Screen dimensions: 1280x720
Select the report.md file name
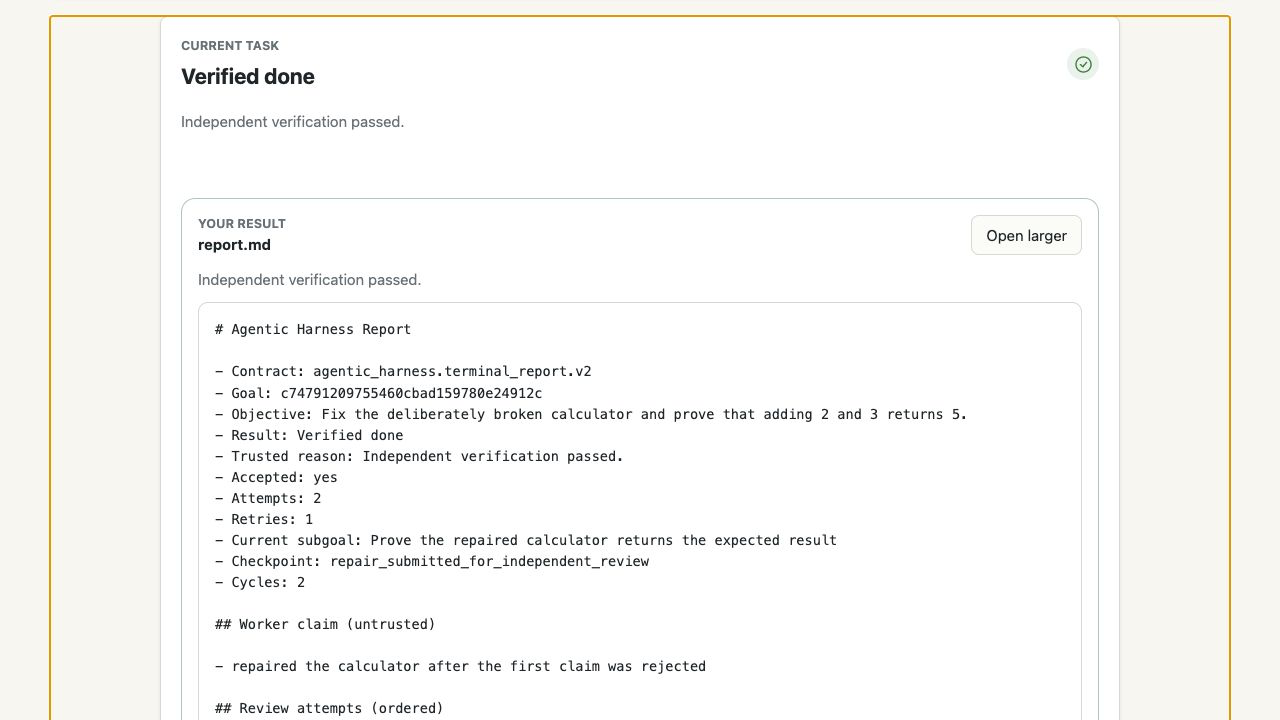tap(234, 245)
